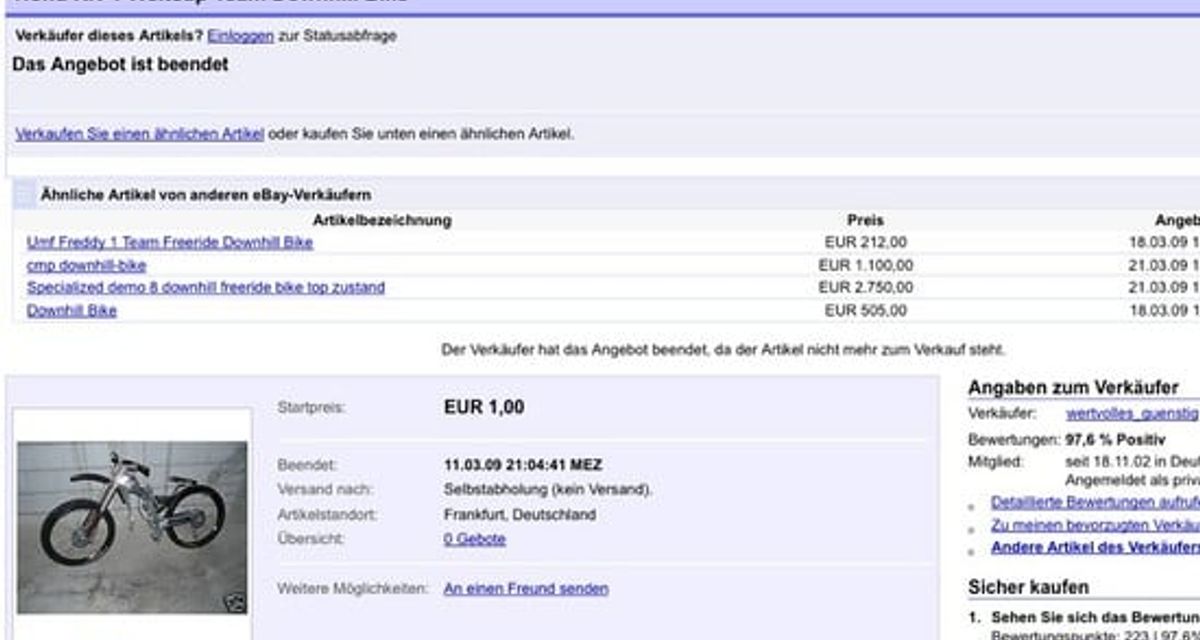Screen dimensions: 1200x640
Task: Click Zu meinen bevorzugten Verkäufern link
Action: click(x=1095, y=525)
